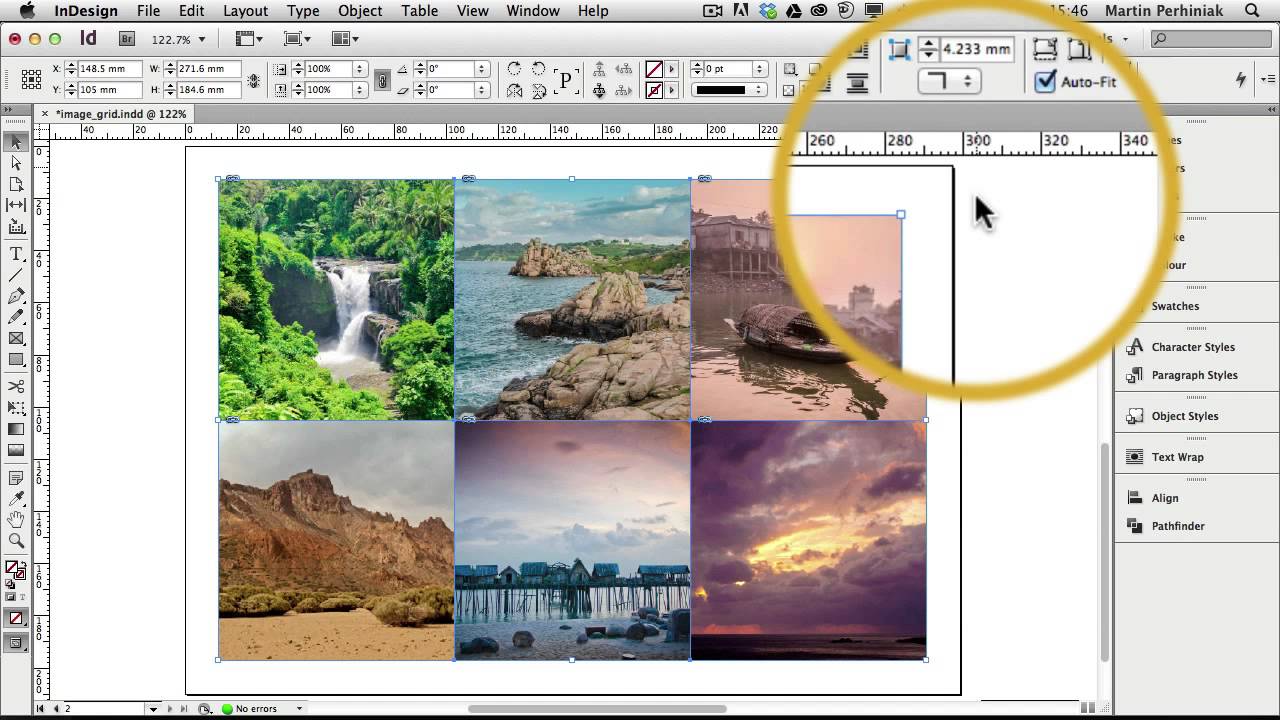1280x720 pixels.
Task: Open the File menu
Action: coord(148,11)
